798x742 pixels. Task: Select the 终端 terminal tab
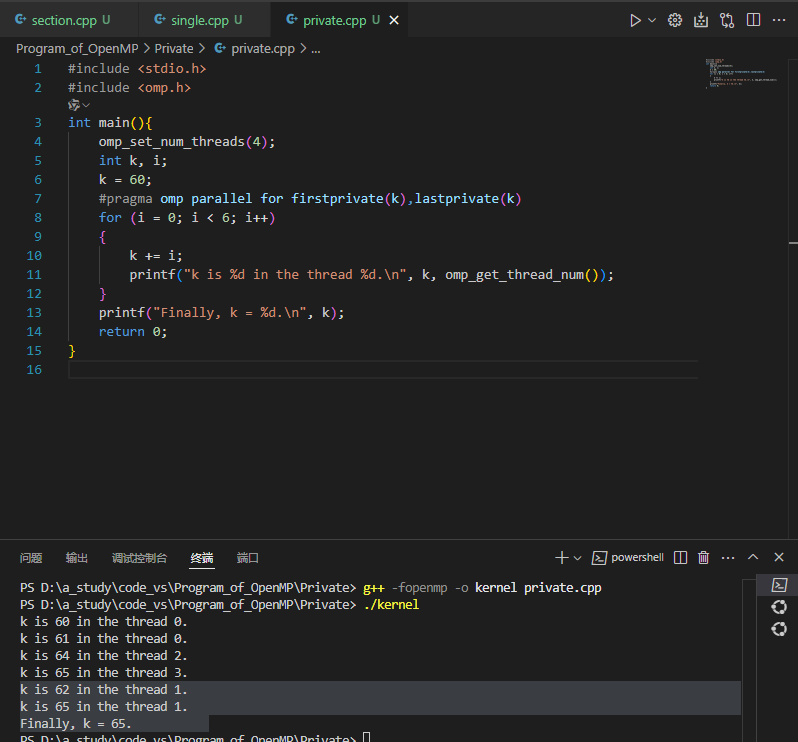pyautogui.click(x=202, y=558)
